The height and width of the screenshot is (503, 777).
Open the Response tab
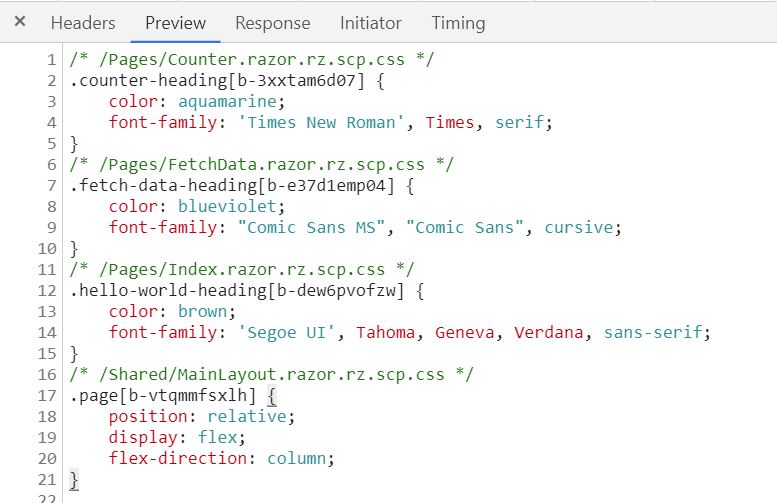coord(273,23)
